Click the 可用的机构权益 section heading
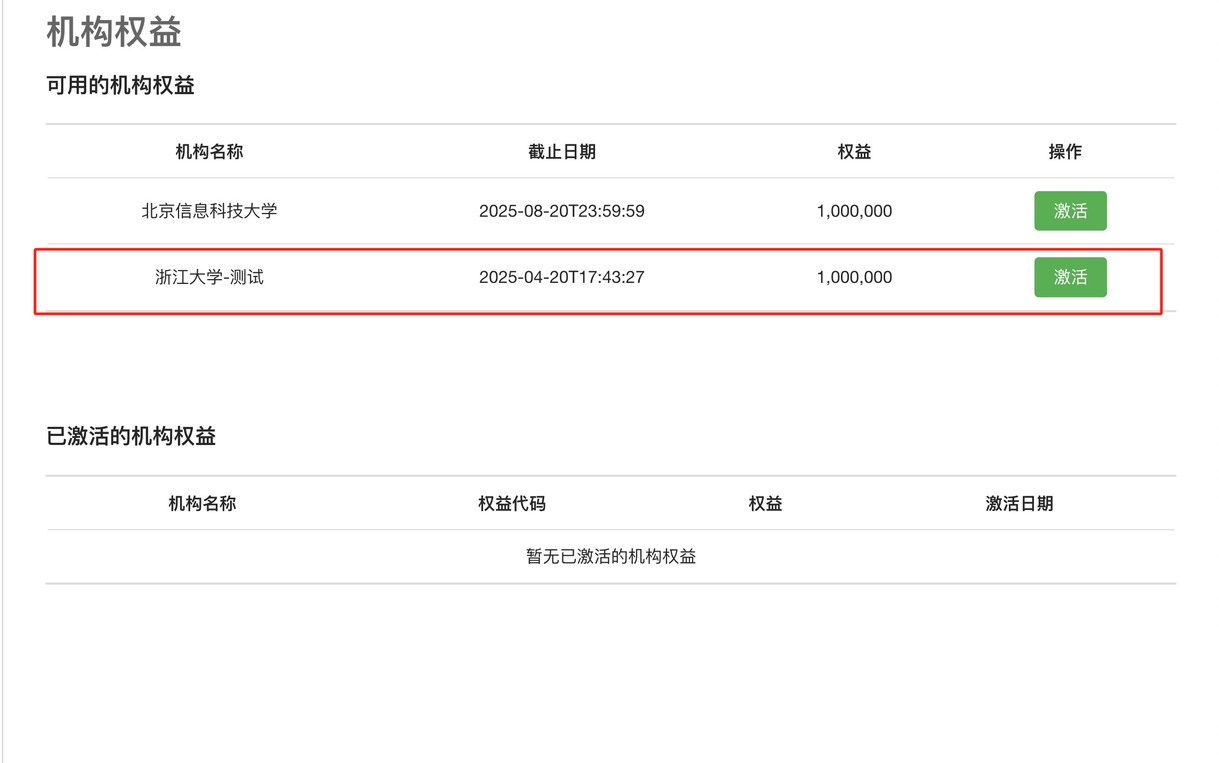This screenshot has width=1219, height=763. (x=120, y=86)
